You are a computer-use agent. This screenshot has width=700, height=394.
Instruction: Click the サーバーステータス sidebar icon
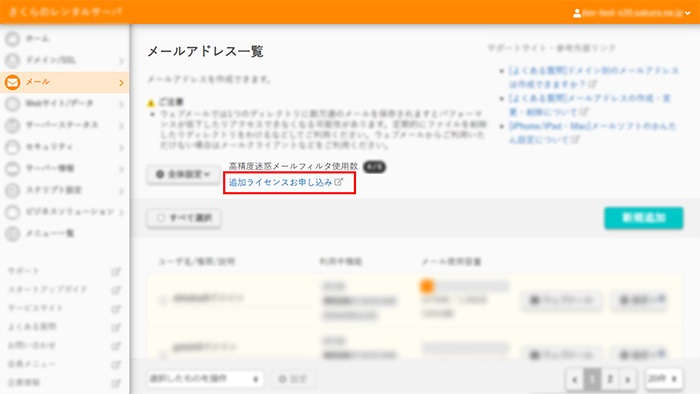pos(12,125)
